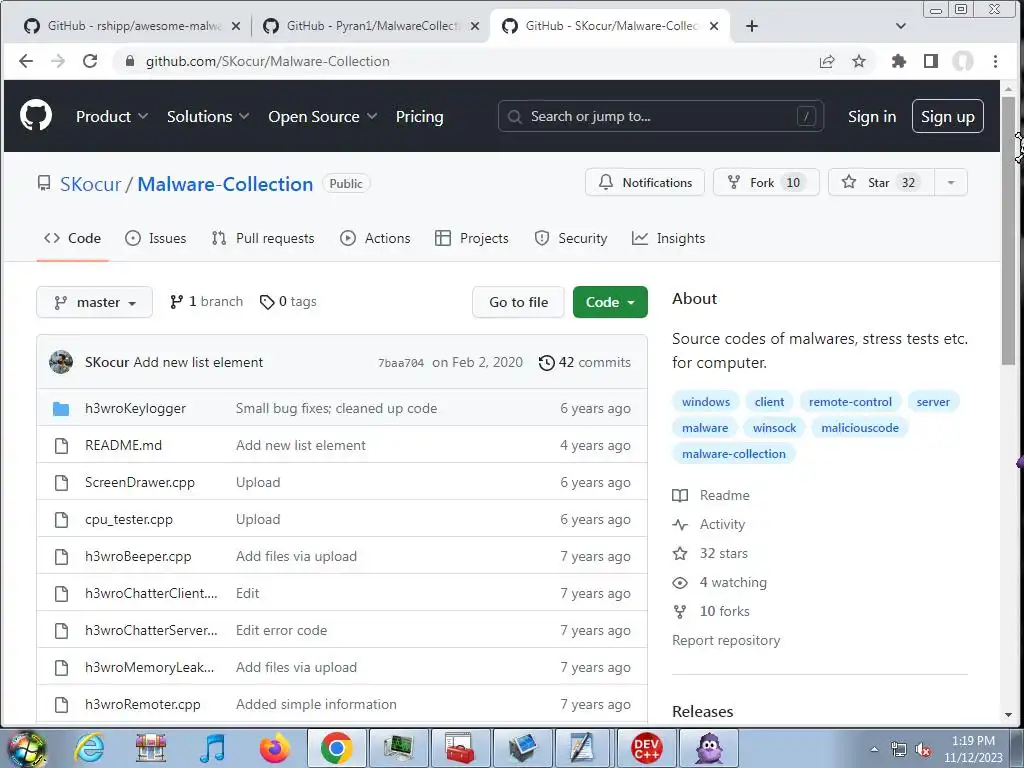This screenshot has width=1024, height=768.
Task: Open commit hash 7baa704
Action: tap(400, 363)
